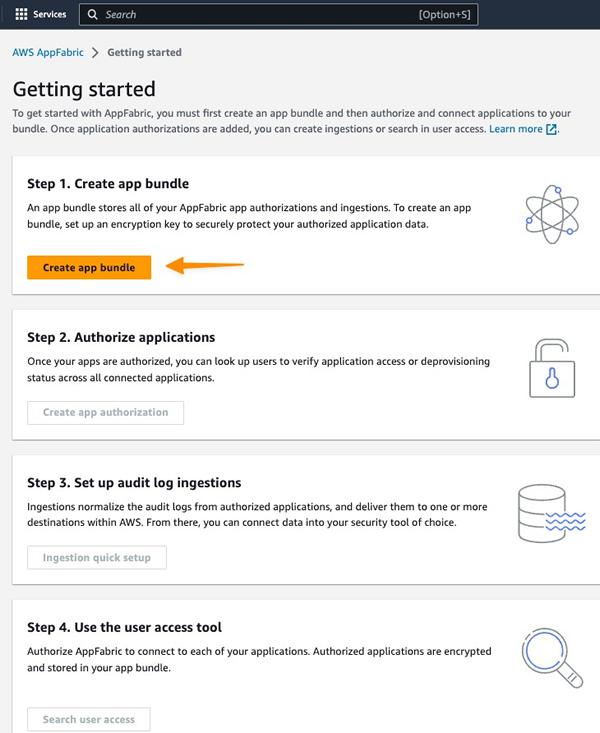
Task: Focus the top Search input field
Action: tap(260, 15)
